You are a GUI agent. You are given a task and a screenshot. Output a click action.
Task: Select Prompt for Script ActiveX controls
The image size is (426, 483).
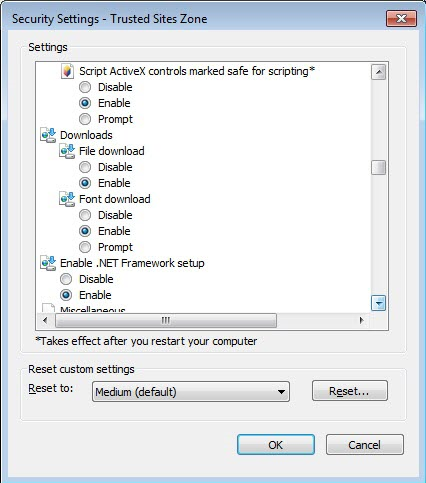coord(85,119)
